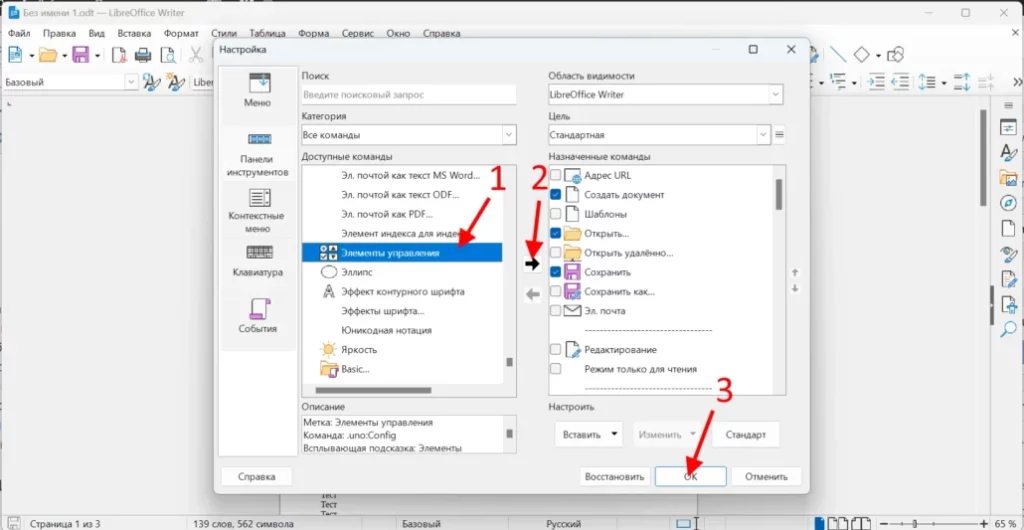Uncheck the Открыть... checkbox
Image resolution: width=1024 pixels, height=530 pixels.
click(556, 233)
